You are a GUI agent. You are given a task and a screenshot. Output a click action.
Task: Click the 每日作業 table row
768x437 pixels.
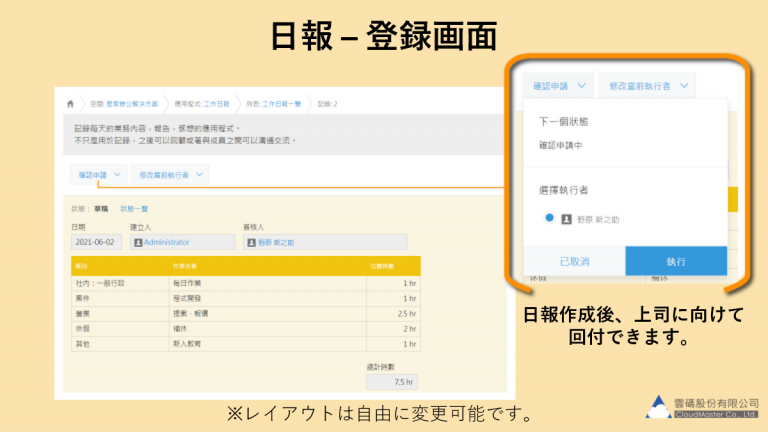tap(245, 283)
